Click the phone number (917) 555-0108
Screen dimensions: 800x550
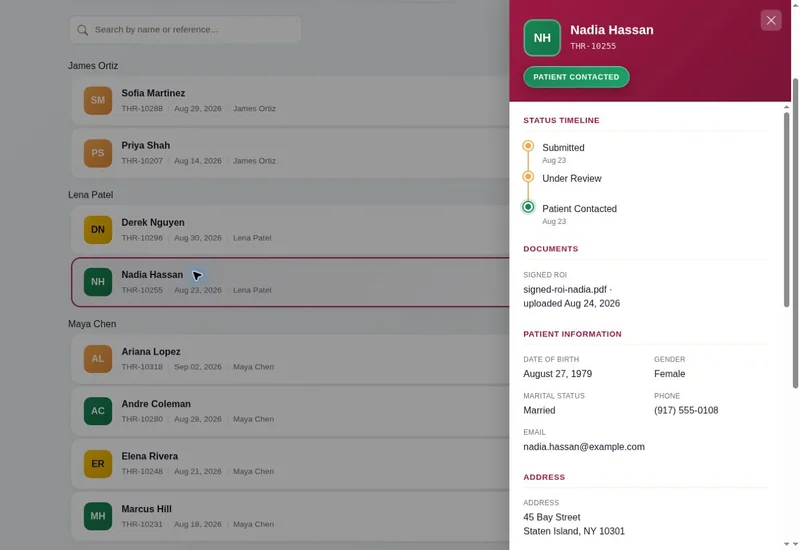tap(686, 410)
